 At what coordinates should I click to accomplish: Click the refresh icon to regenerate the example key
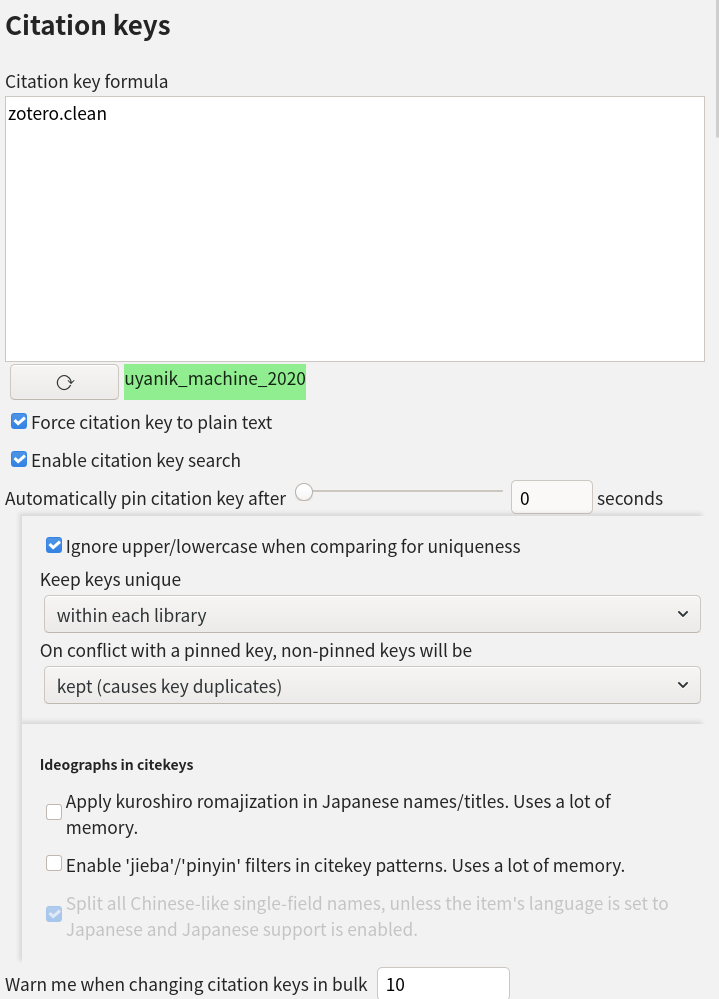(64, 381)
